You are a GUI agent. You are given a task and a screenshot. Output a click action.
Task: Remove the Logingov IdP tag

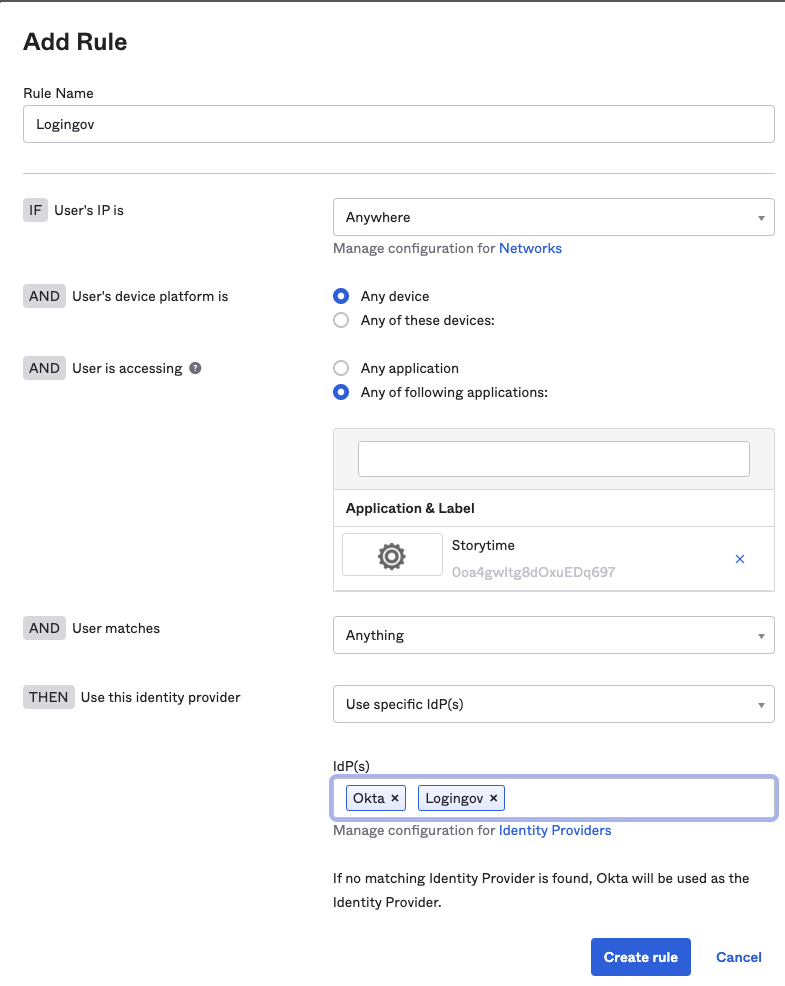coord(494,798)
